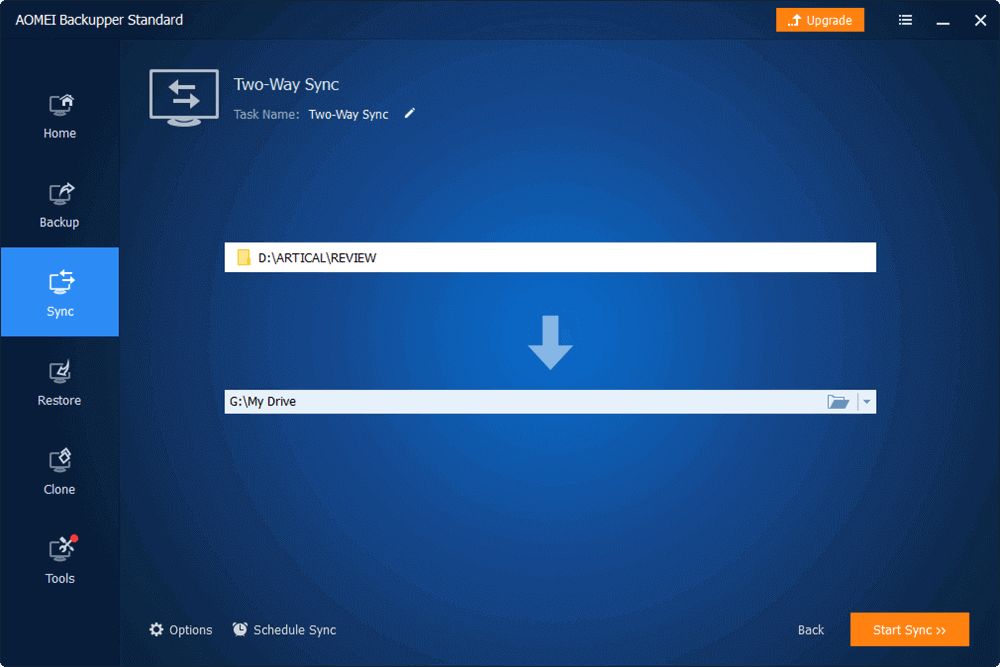Click the Upgrade button
This screenshot has width=1000, height=667.
[x=820, y=20]
